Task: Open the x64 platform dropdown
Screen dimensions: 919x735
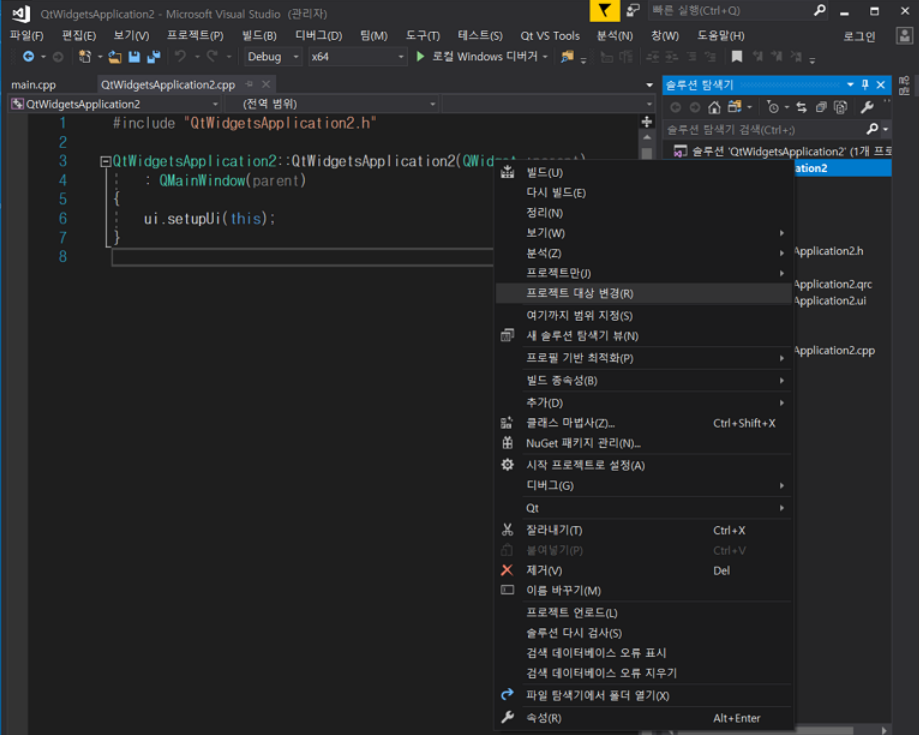Action: tap(358, 57)
